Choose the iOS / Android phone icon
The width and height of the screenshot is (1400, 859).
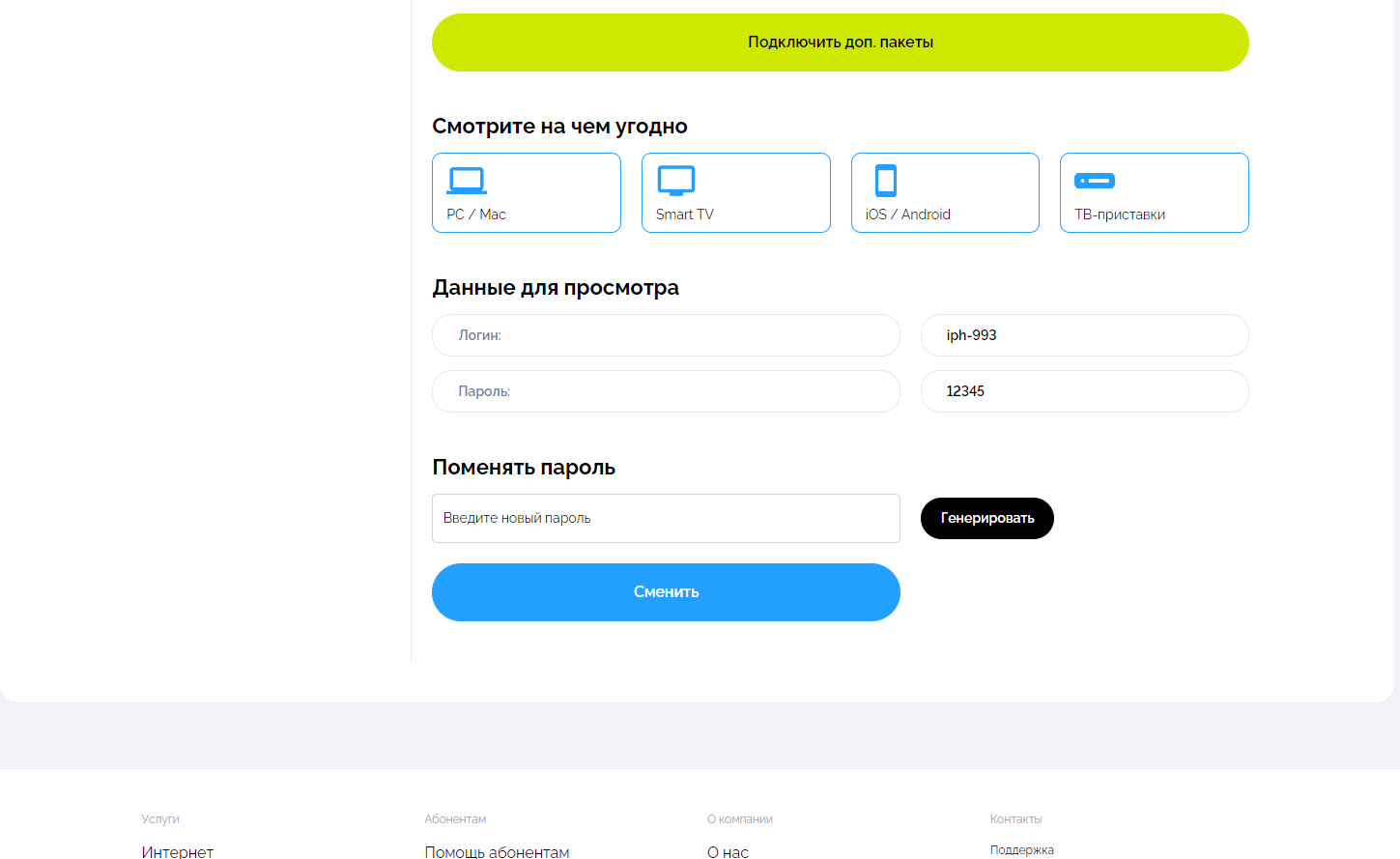pos(885,181)
